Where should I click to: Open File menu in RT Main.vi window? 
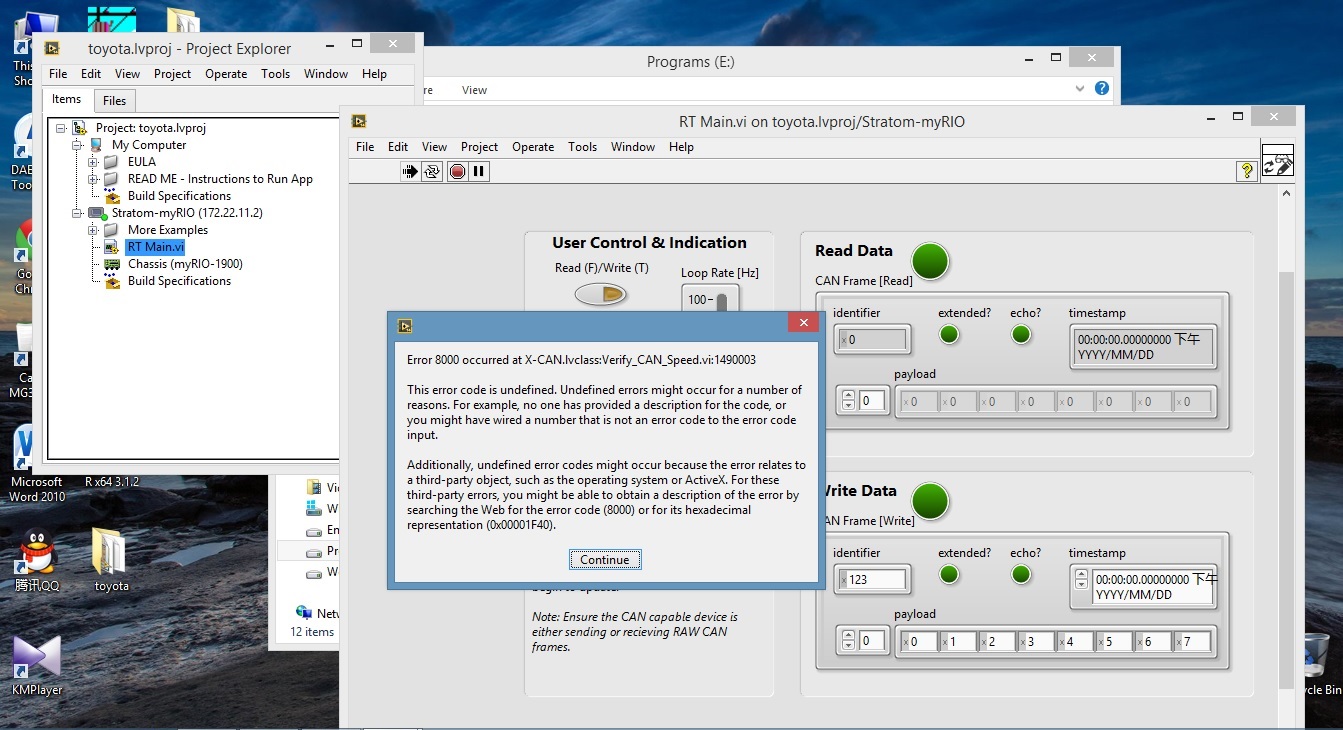click(365, 147)
